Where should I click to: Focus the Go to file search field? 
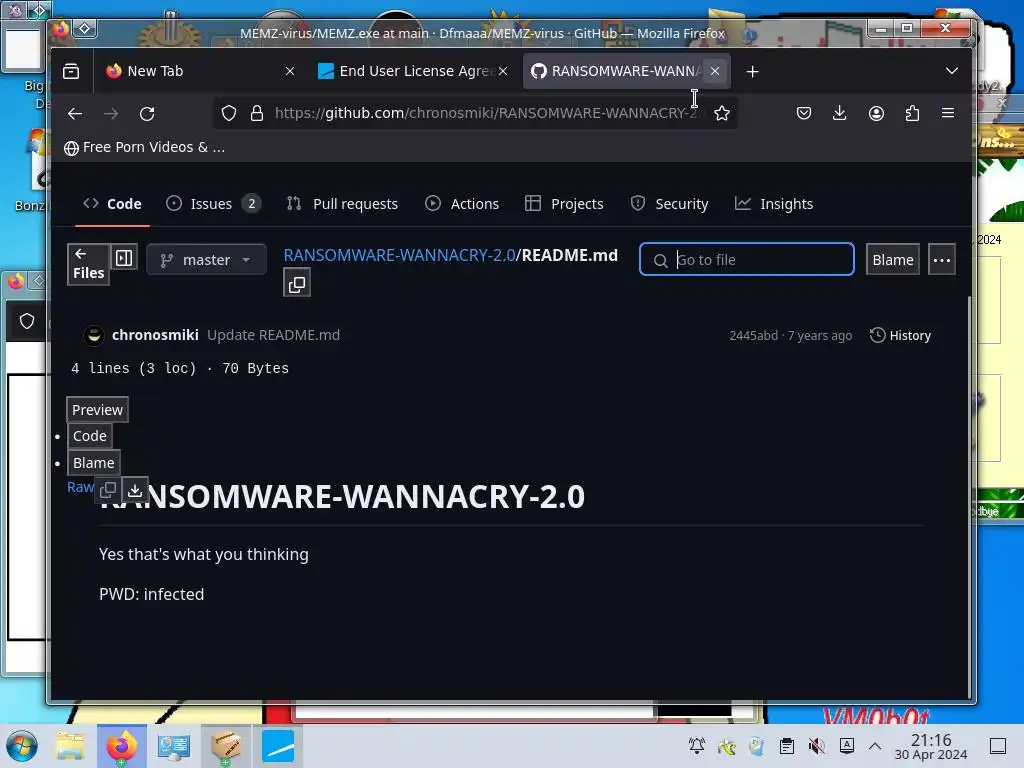pos(746,260)
